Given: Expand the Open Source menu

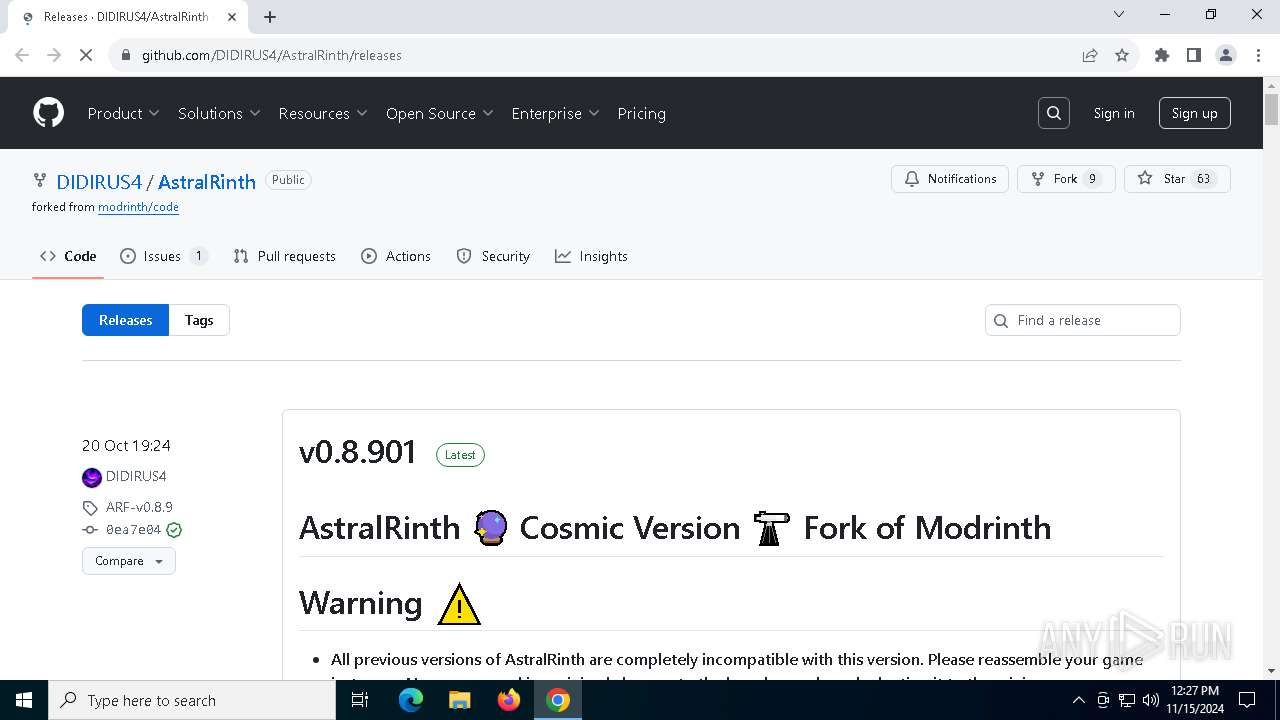Looking at the screenshot, I should tap(440, 113).
